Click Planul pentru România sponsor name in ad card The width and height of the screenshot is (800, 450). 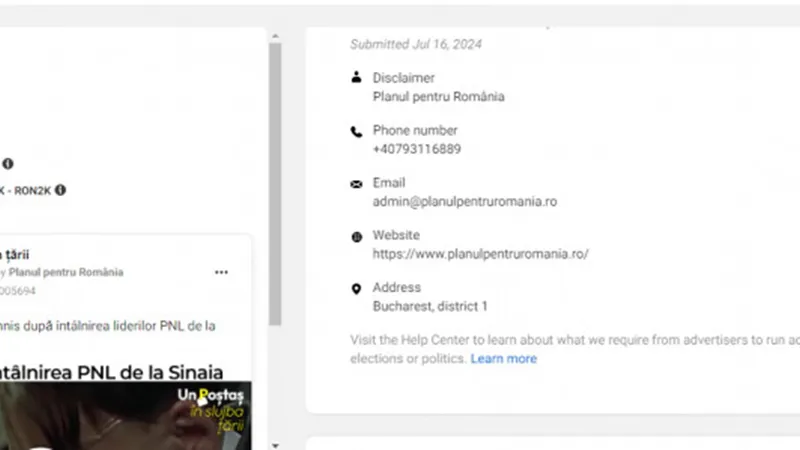(66, 272)
